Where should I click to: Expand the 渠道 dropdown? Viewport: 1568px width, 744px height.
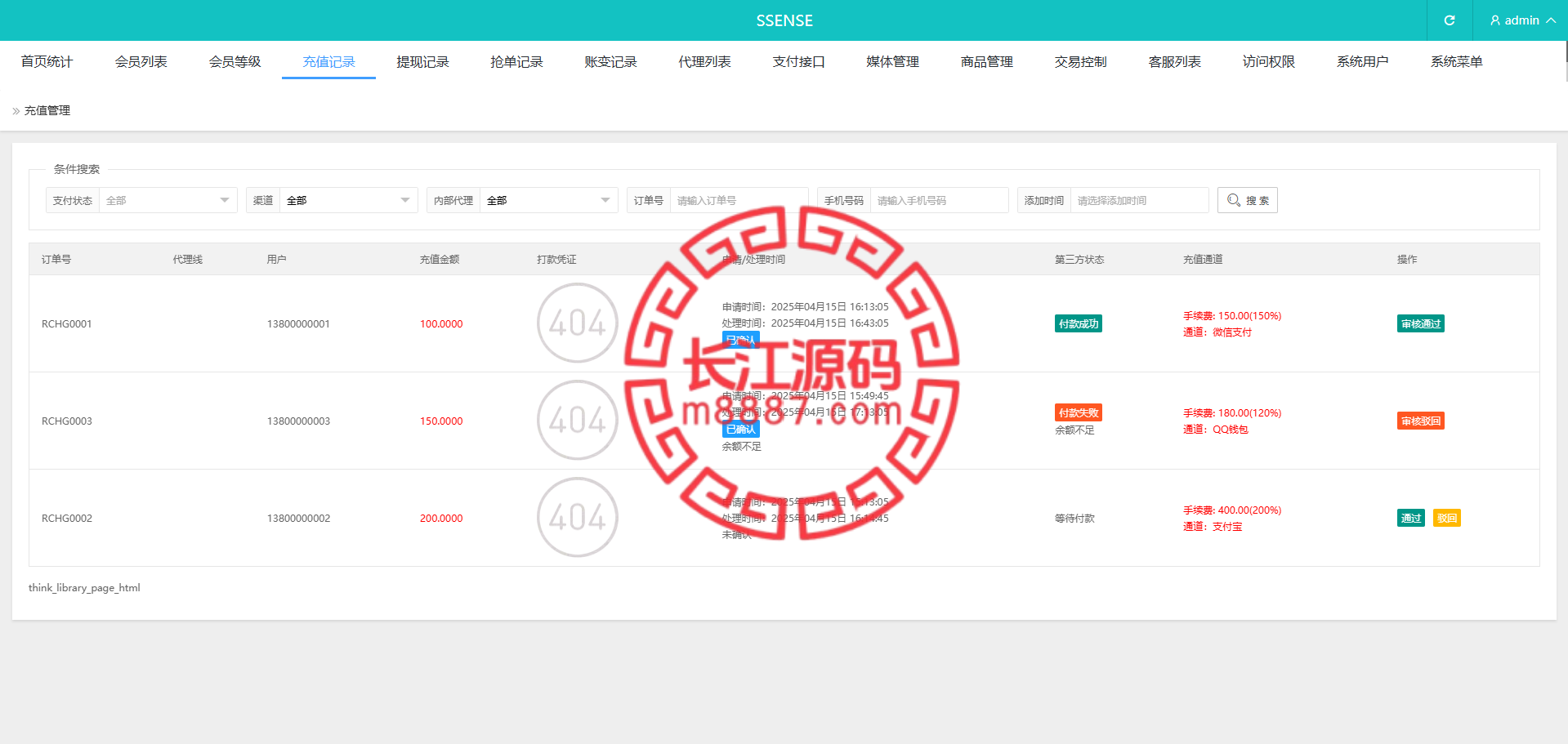coord(348,200)
